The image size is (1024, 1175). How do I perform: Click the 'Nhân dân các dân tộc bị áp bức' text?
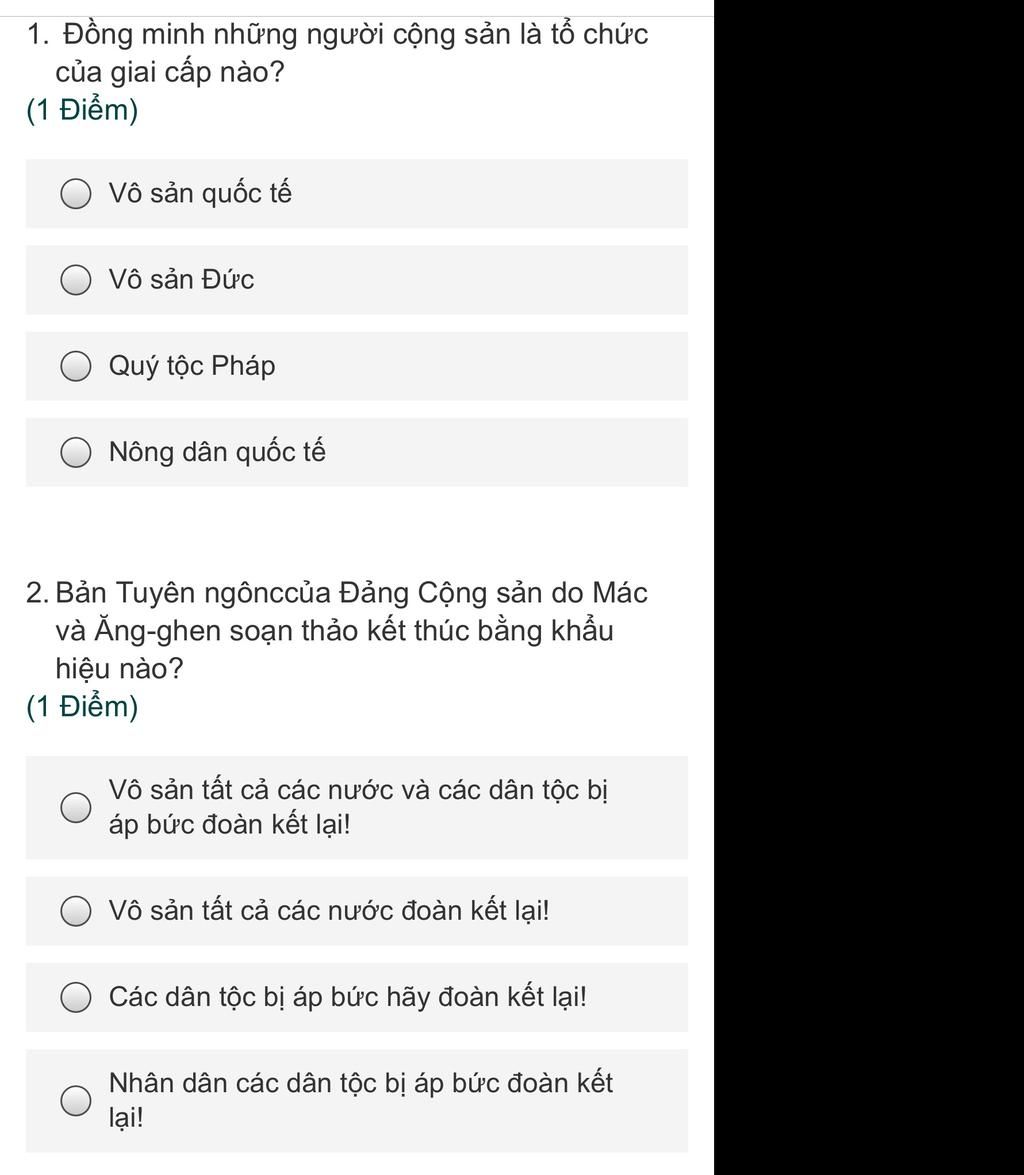point(360,1083)
